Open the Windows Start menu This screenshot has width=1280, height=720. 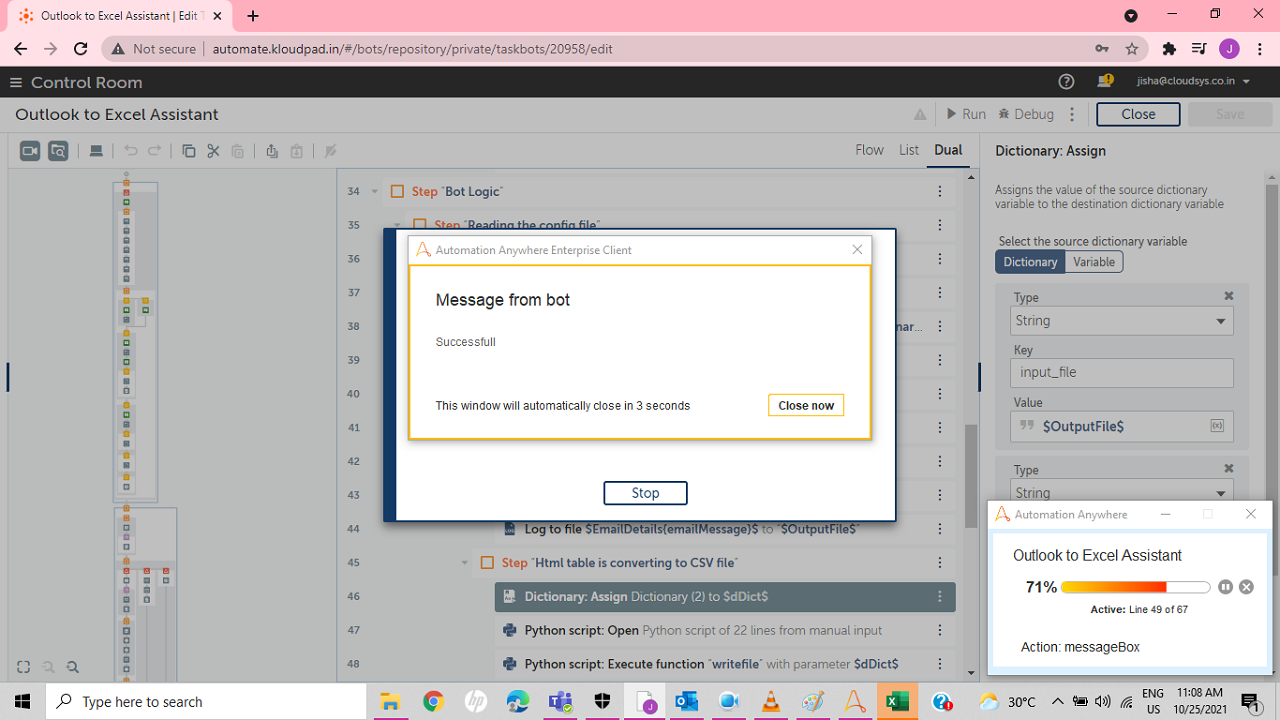click(x=22, y=702)
